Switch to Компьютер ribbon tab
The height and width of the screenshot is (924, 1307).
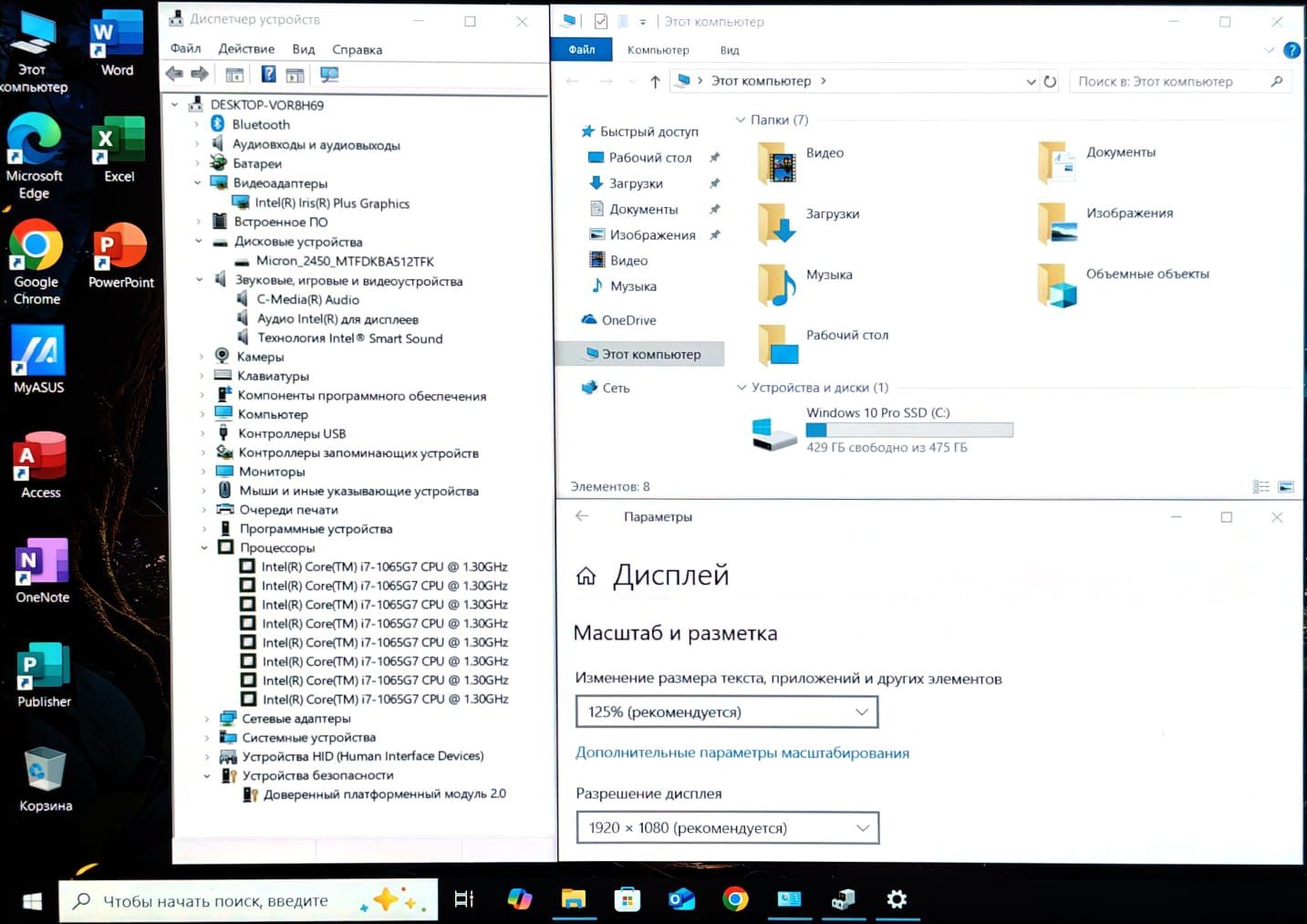pyautogui.click(x=658, y=50)
